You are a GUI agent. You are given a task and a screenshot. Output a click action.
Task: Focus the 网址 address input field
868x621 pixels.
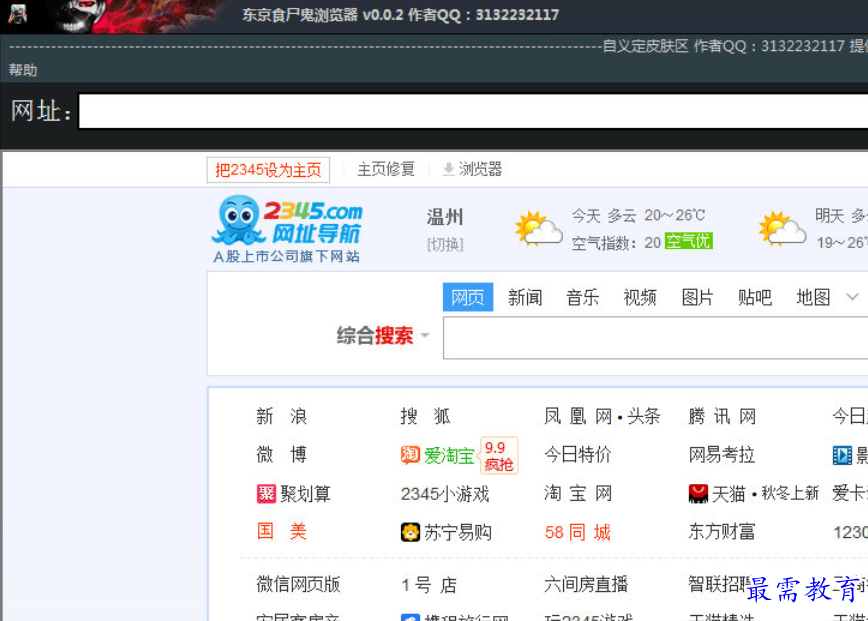[x=473, y=111]
